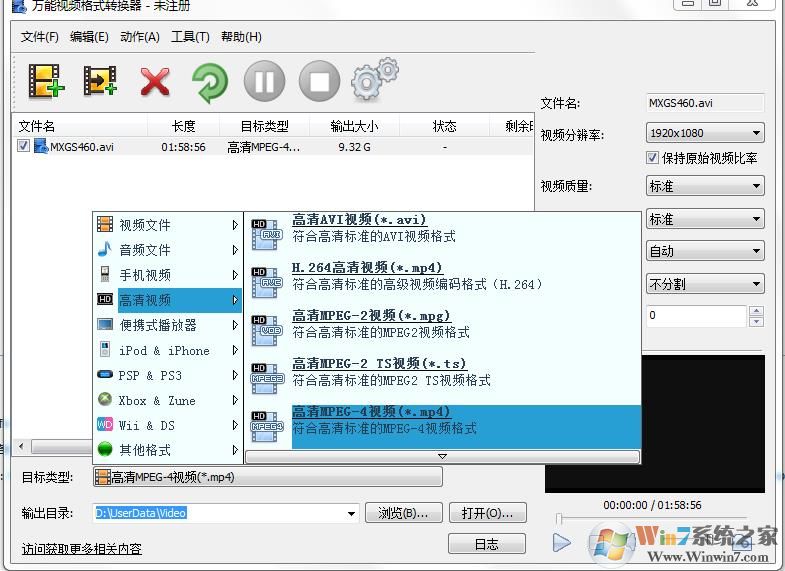
Task: Click the 浏览(B)... button
Action: pyautogui.click(x=404, y=513)
